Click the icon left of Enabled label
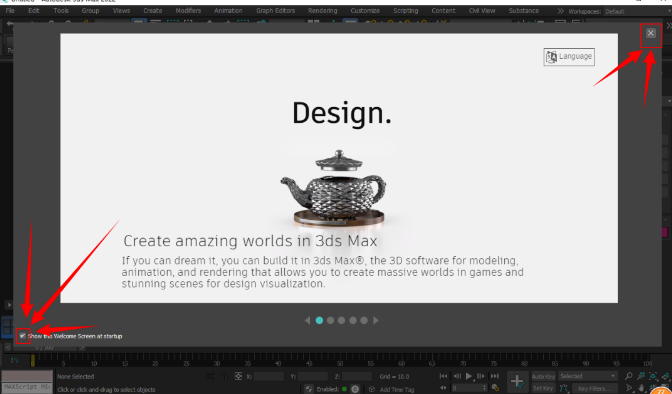This screenshot has width=672, height=394. pos(309,389)
